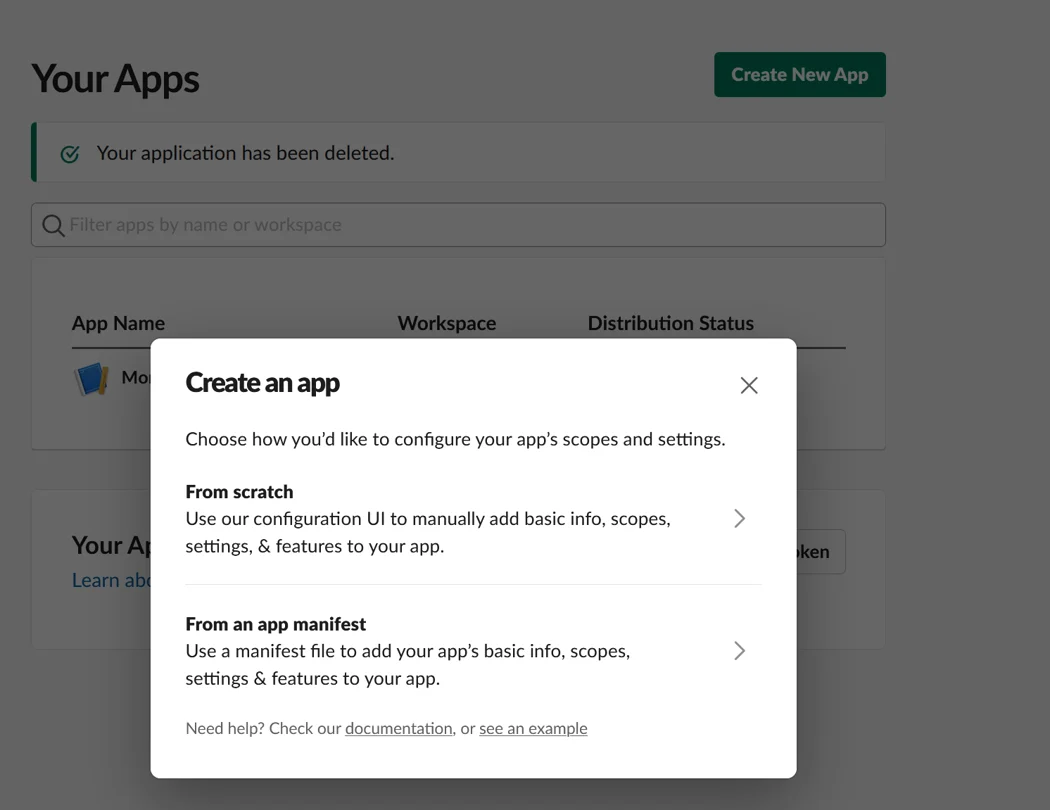This screenshot has height=810, width=1050.
Task: Select the app manifest chevron arrow
Action: tap(739, 651)
